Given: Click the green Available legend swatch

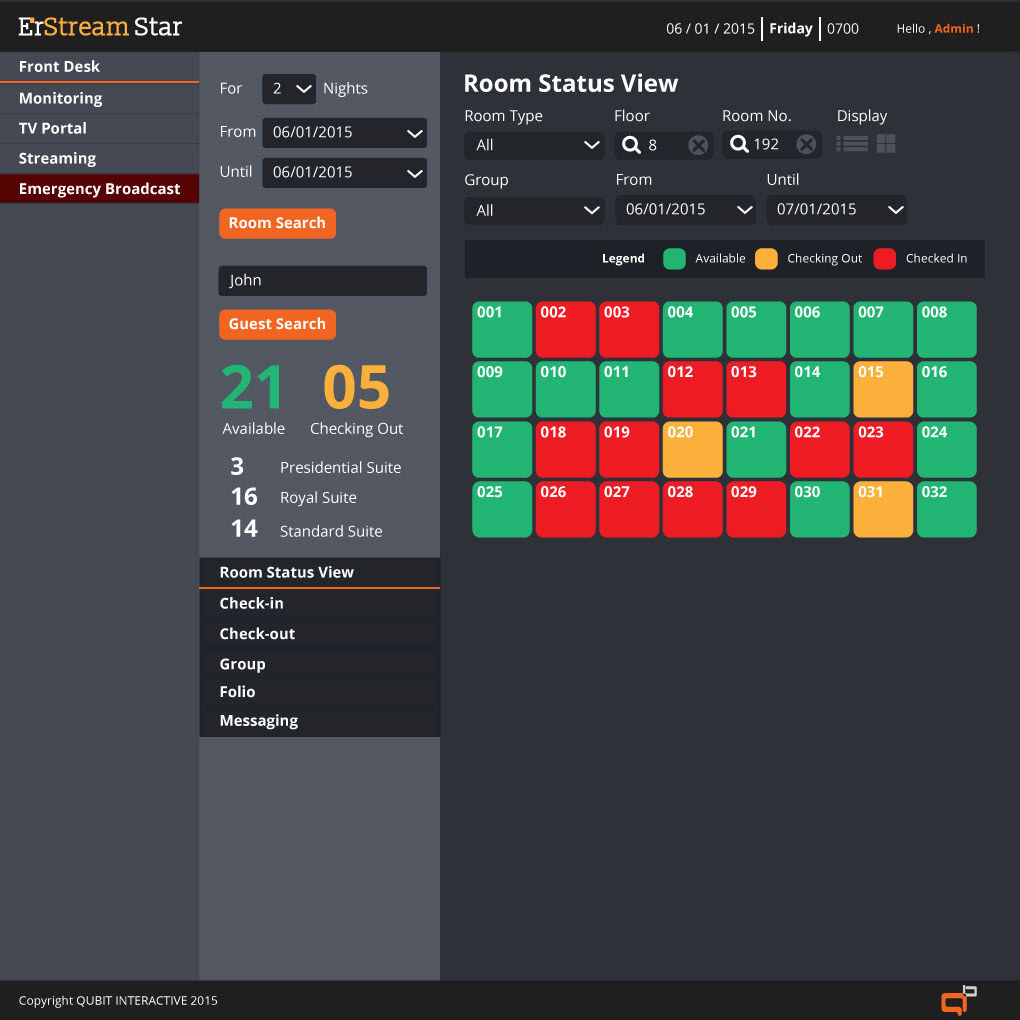Looking at the screenshot, I should [x=674, y=259].
